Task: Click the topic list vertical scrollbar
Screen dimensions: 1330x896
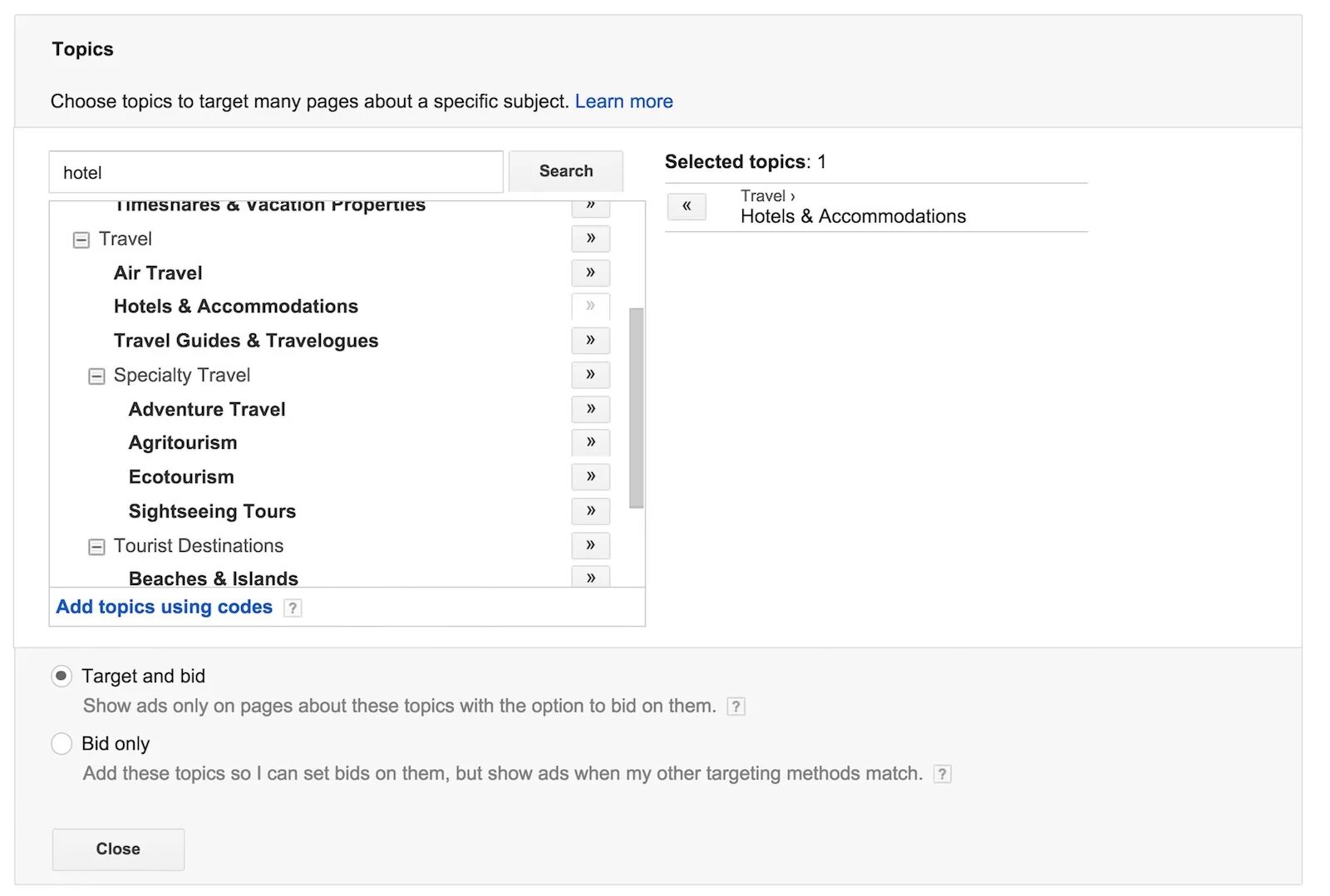Action: (637, 407)
